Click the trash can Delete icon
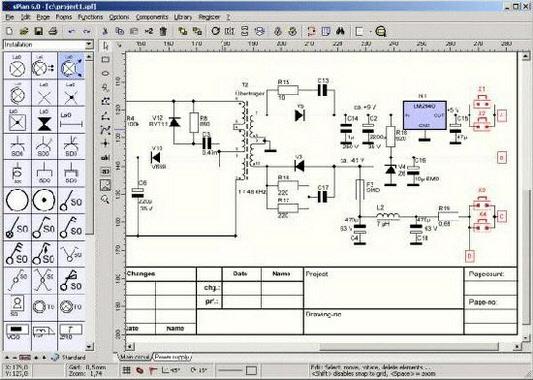 [163, 31]
